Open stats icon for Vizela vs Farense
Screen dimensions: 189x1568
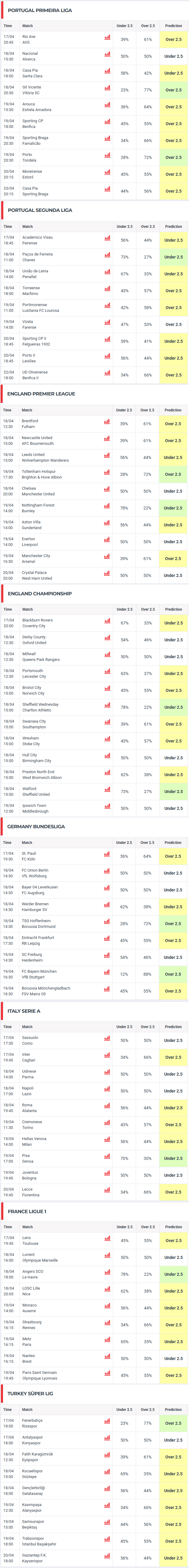tap(107, 323)
